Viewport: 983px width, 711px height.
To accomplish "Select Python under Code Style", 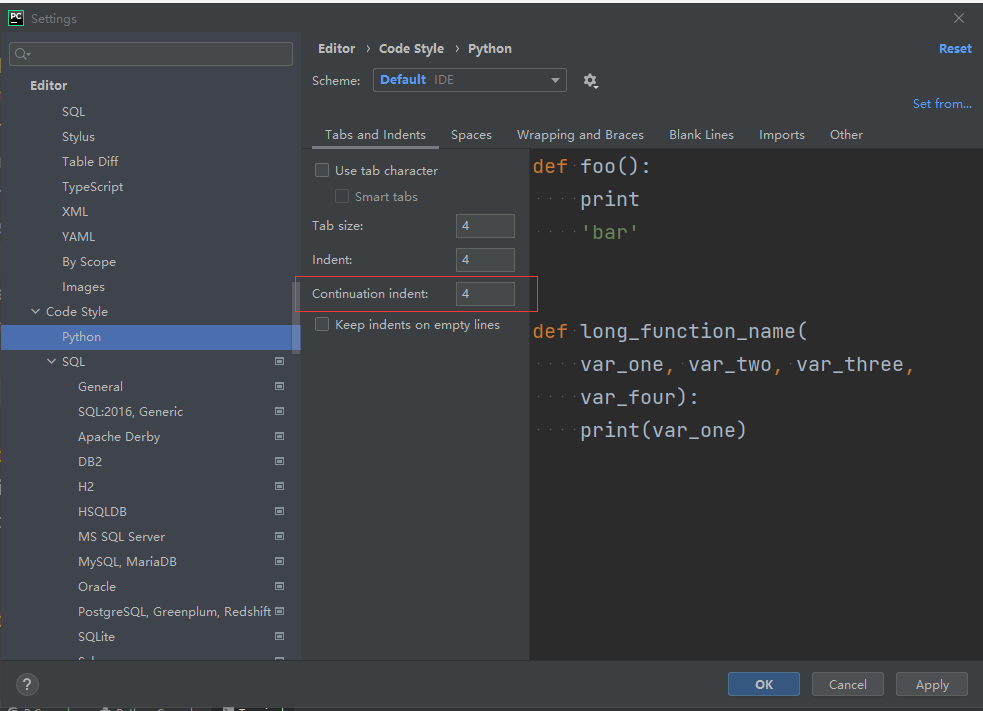I will pos(150,337).
